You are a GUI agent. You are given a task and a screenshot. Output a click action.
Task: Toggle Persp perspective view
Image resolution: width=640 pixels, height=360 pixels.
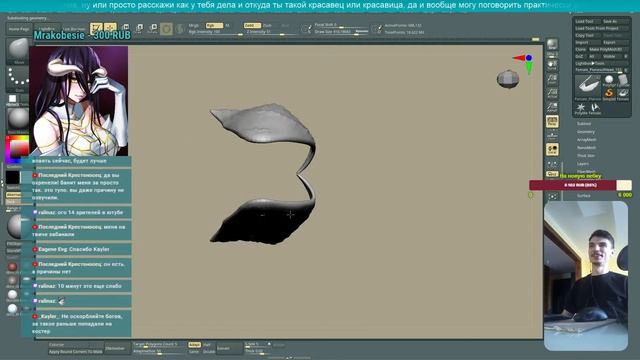(x=552, y=122)
